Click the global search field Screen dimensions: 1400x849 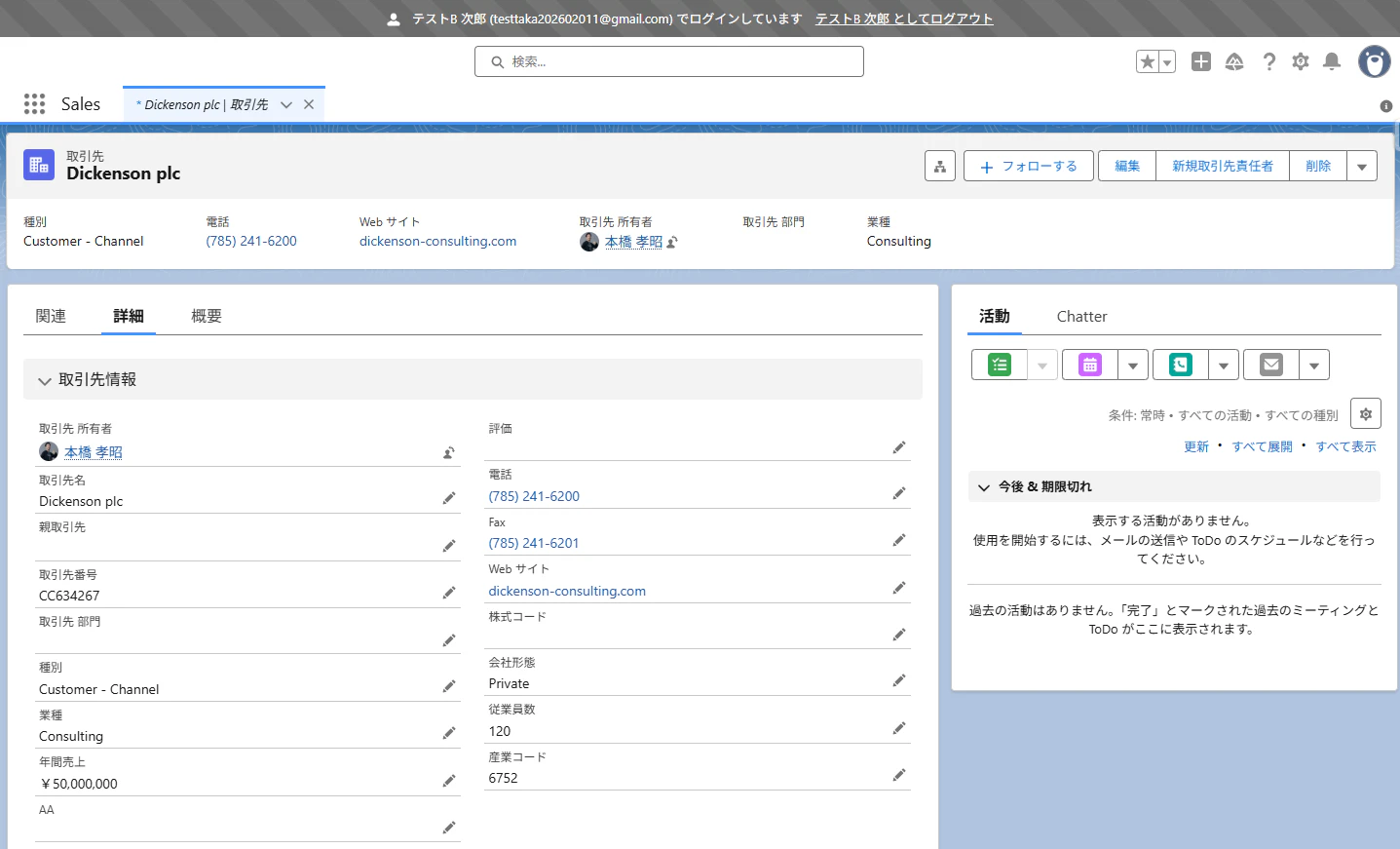point(669,61)
